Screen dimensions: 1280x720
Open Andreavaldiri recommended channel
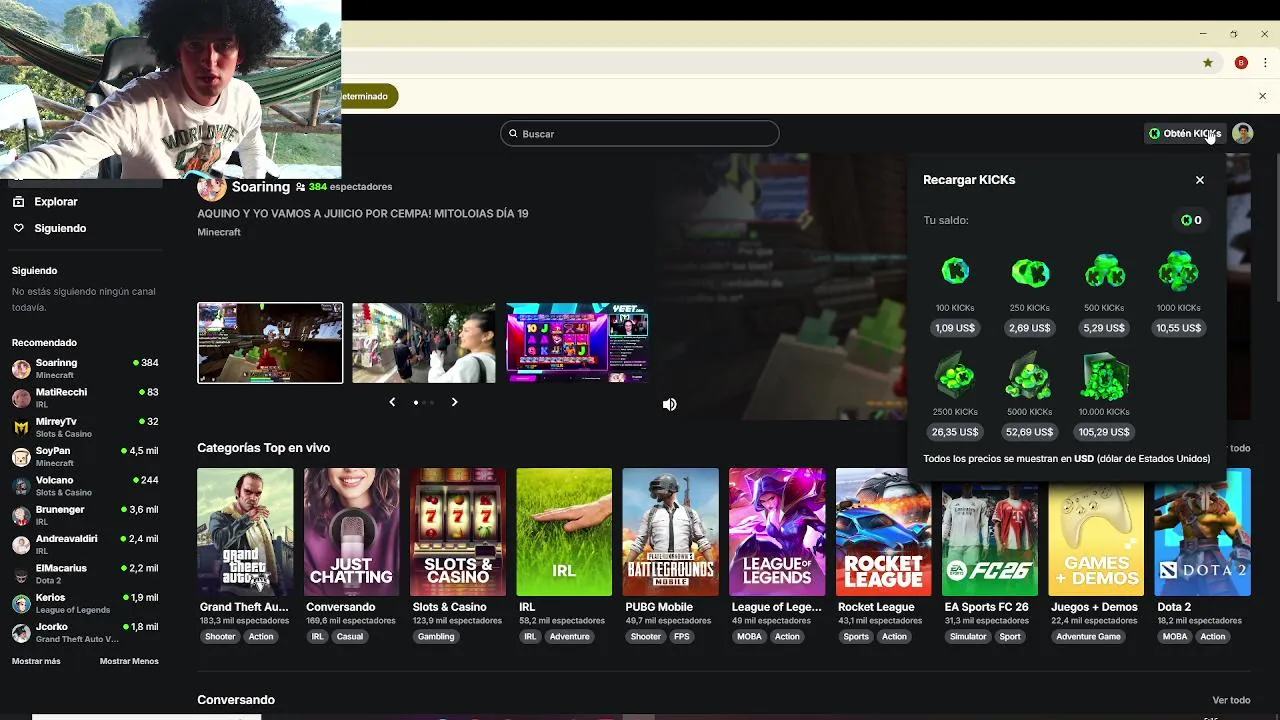click(x=85, y=544)
